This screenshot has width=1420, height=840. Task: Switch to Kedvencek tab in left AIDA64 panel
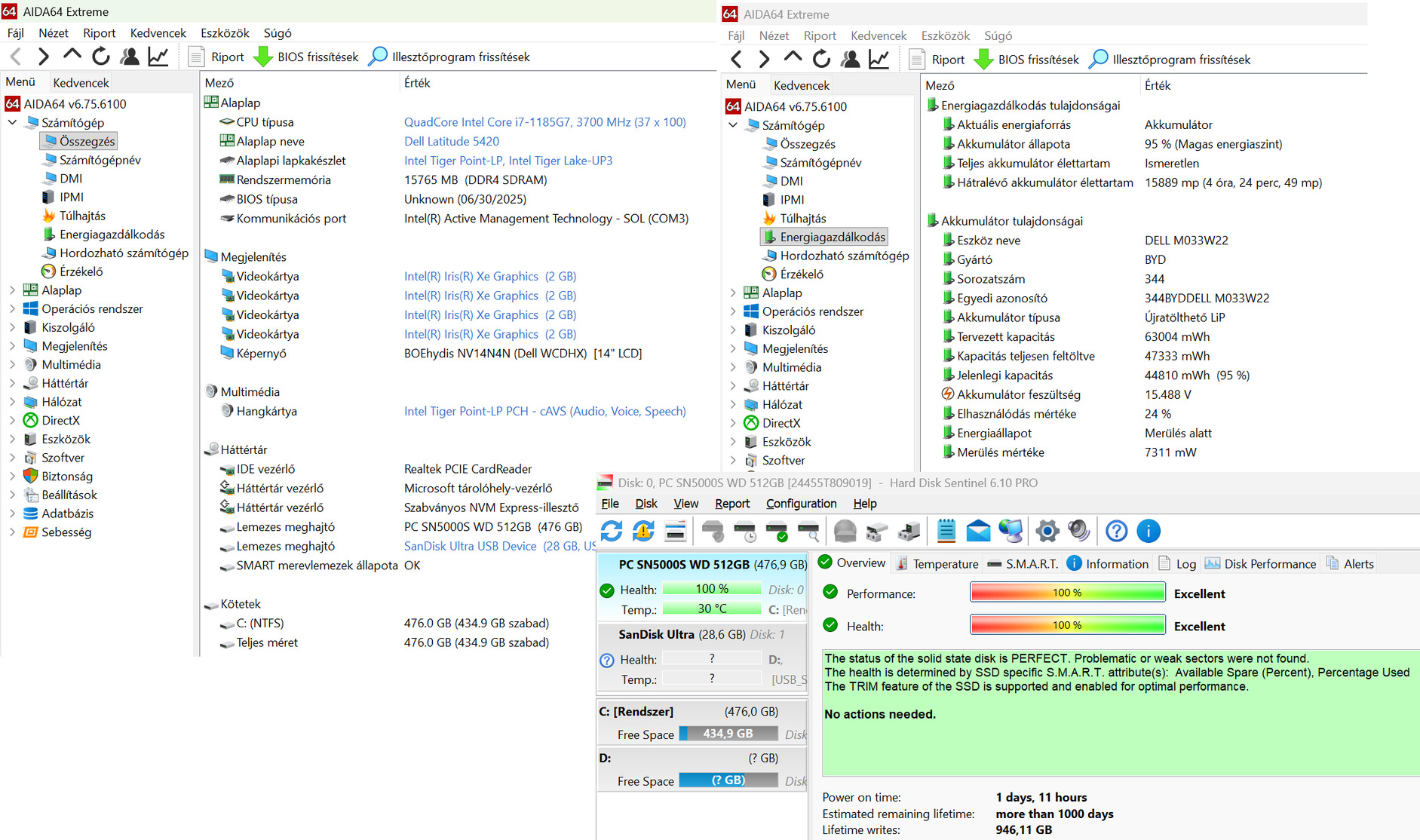(x=81, y=83)
